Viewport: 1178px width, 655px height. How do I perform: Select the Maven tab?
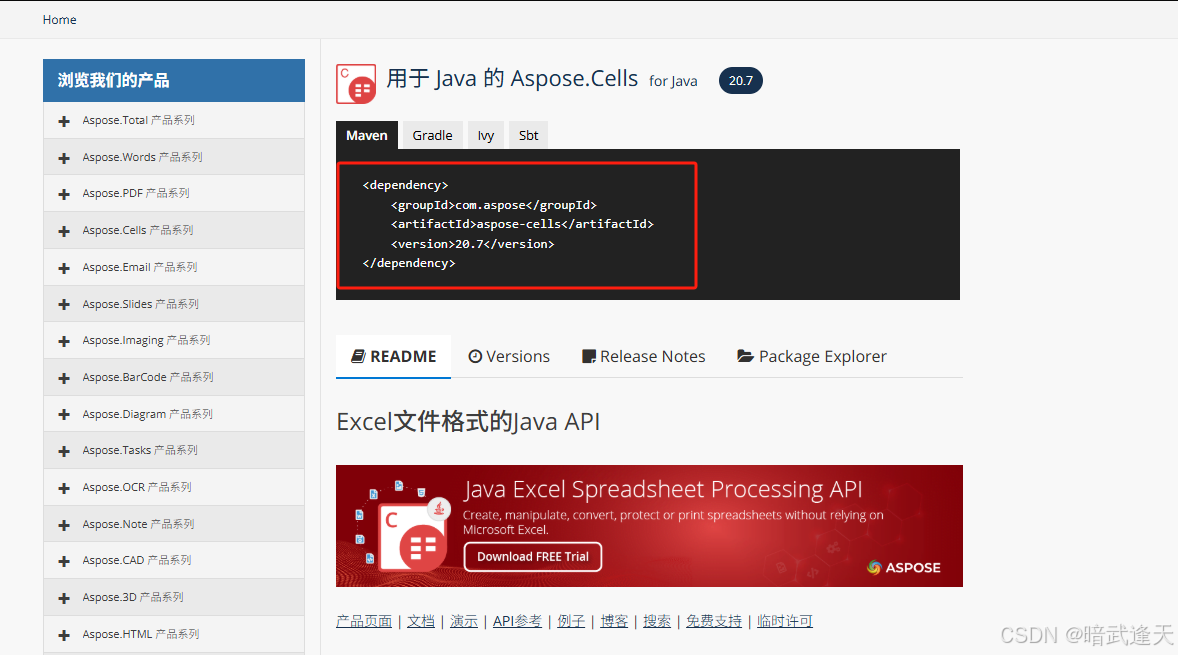tap(367, 135)
